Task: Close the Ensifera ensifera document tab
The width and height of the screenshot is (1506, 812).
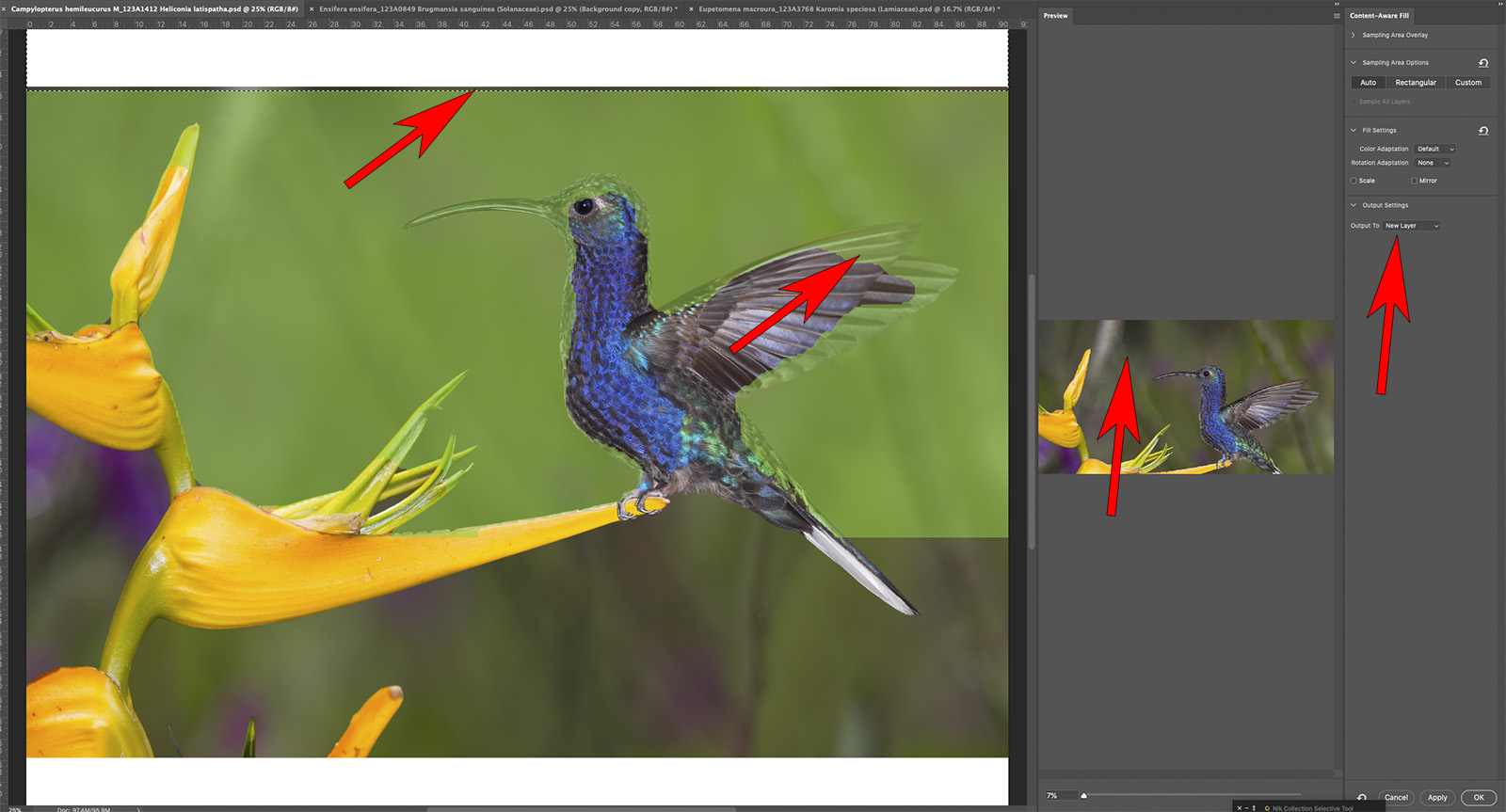Action: pos(312,9)
